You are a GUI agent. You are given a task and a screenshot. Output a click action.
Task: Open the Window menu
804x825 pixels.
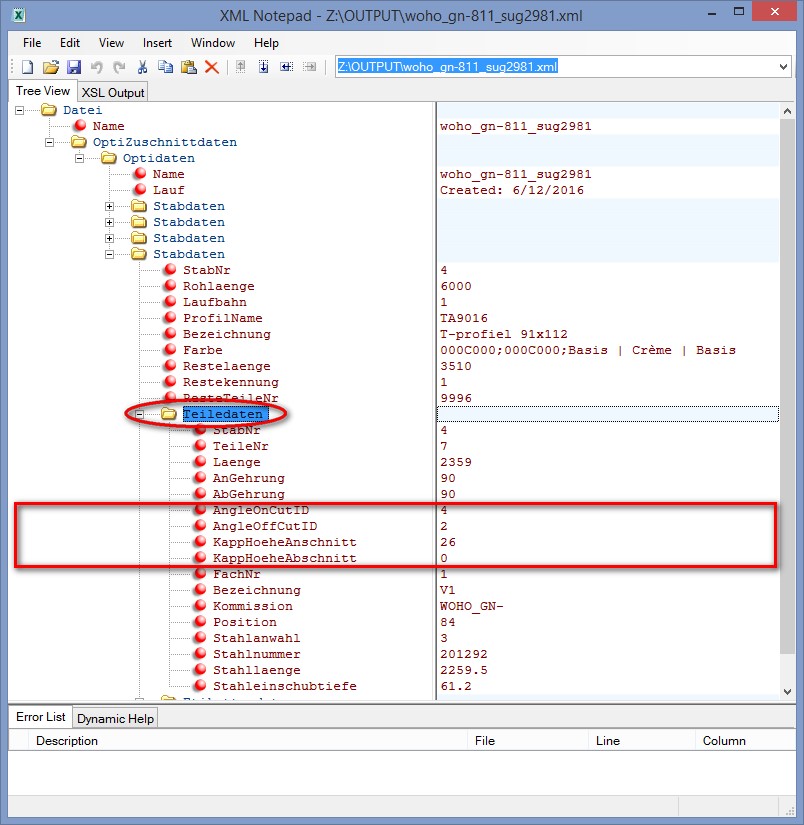(213, 43)
